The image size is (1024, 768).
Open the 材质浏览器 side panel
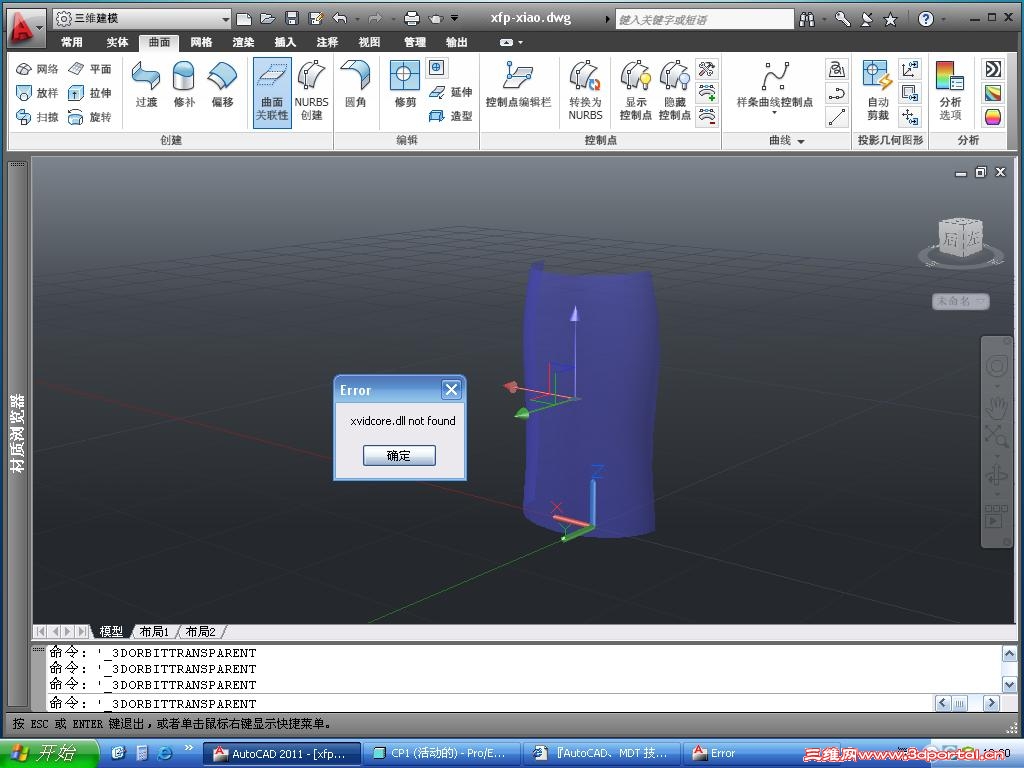(x=18, y=433)
